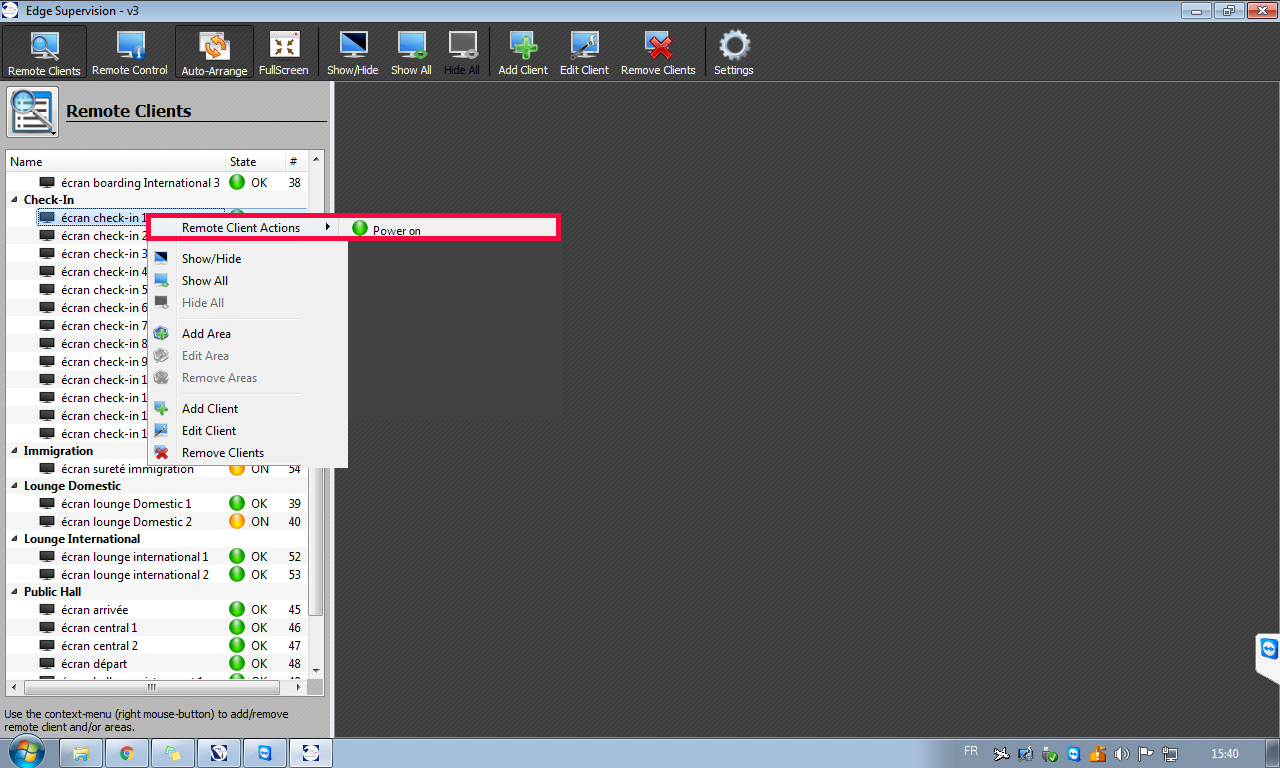Switch to FullScreen mode
The image size is (1280, 768).
pyautogui.click(x=284, y=52)
